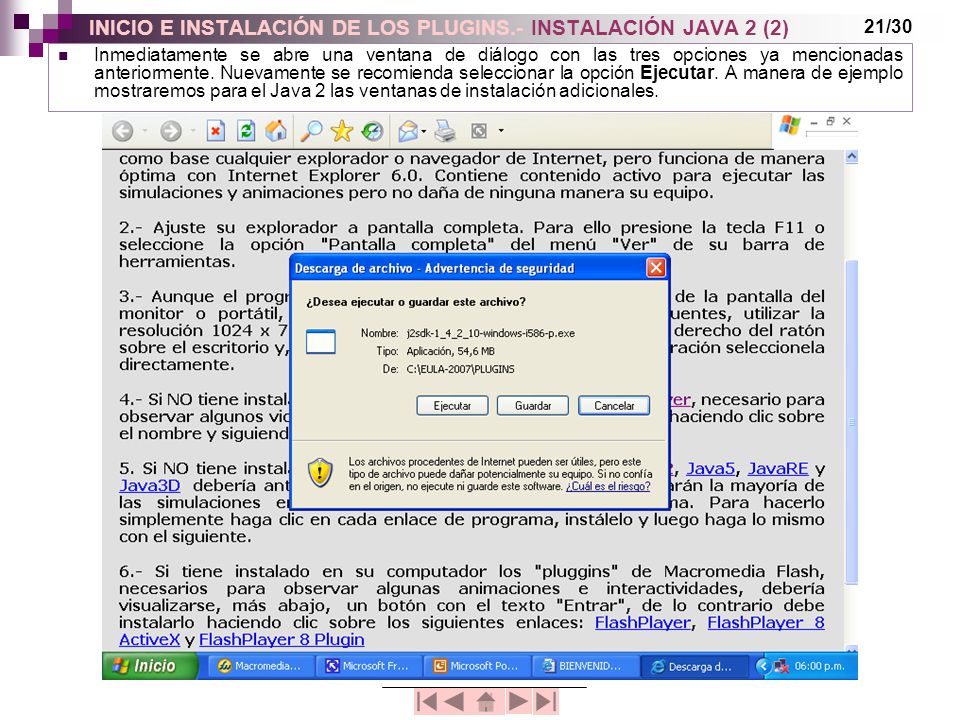The height and width of the screenshot is (720, 960).
Task: Click the Windows flag logo in browser
Action: [789, 125]
